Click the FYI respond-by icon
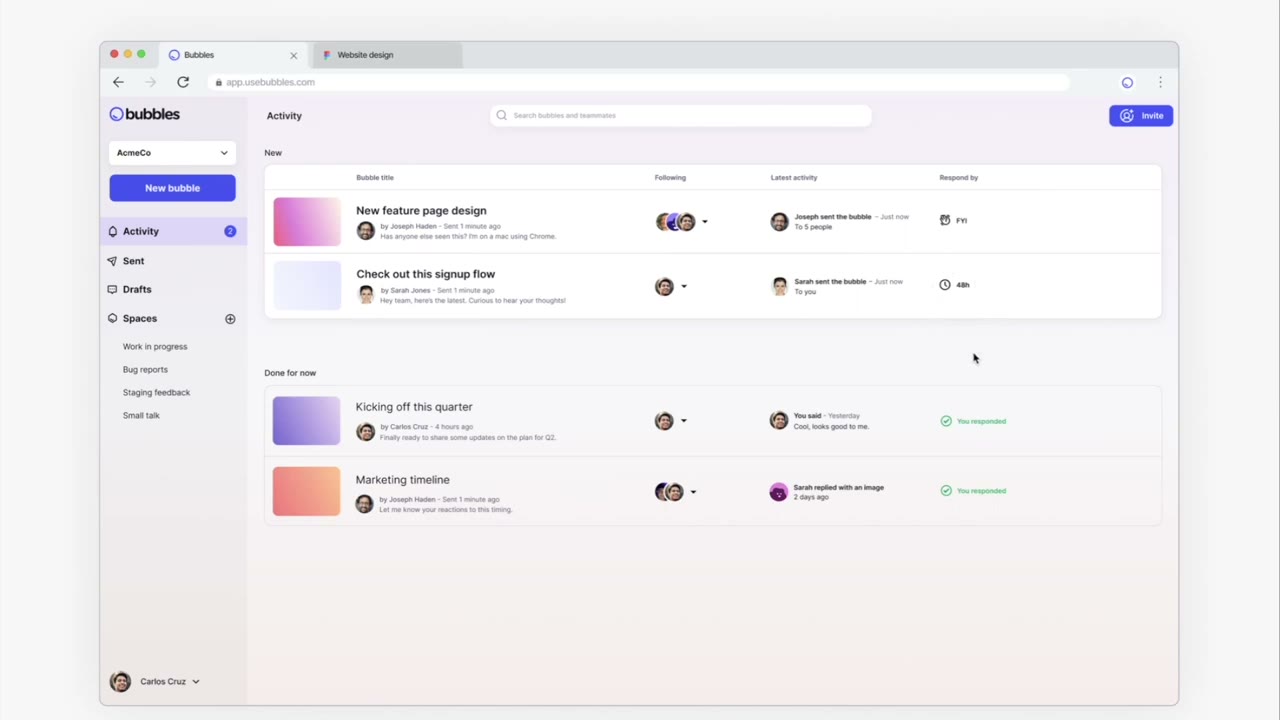The height and width of the screenshot is (720, 1280). (x=945, y=220)
